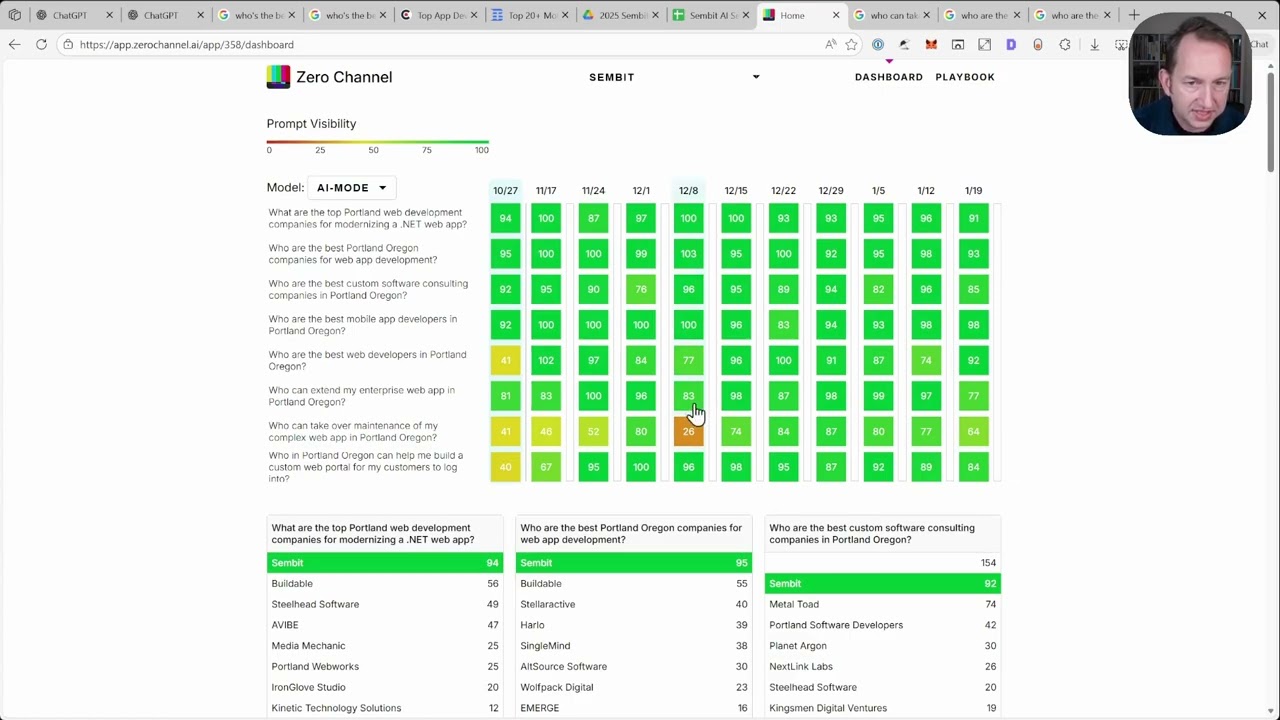Select the 10/27 date column header

tap(505, 190)
